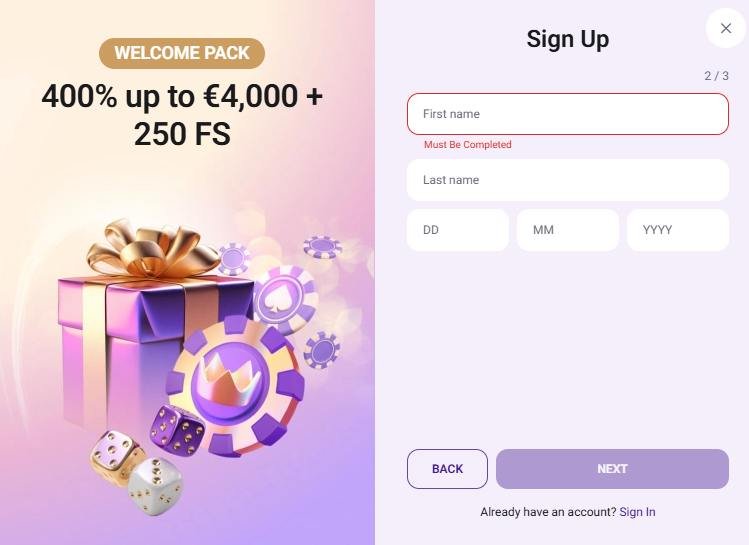Click the golden pink dice
This screenshot has height=545, width=749.
pyautogui.click(x=116, y=457)
